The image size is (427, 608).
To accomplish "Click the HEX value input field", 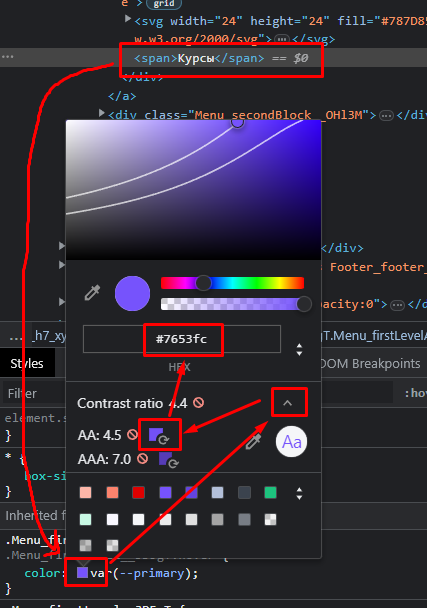I will 182,339.
